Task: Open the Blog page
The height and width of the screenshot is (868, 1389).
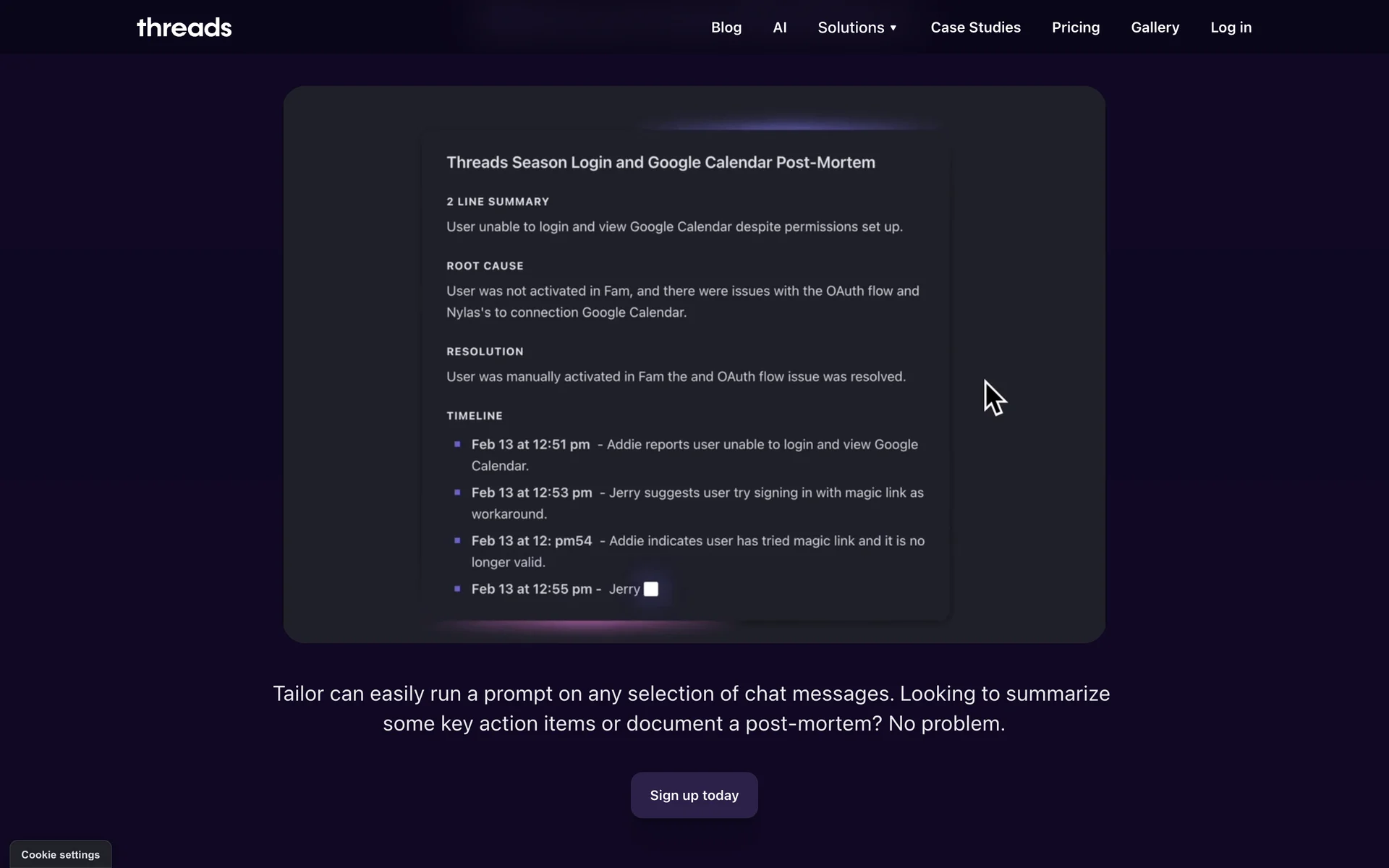Action: tap(726, 27)
